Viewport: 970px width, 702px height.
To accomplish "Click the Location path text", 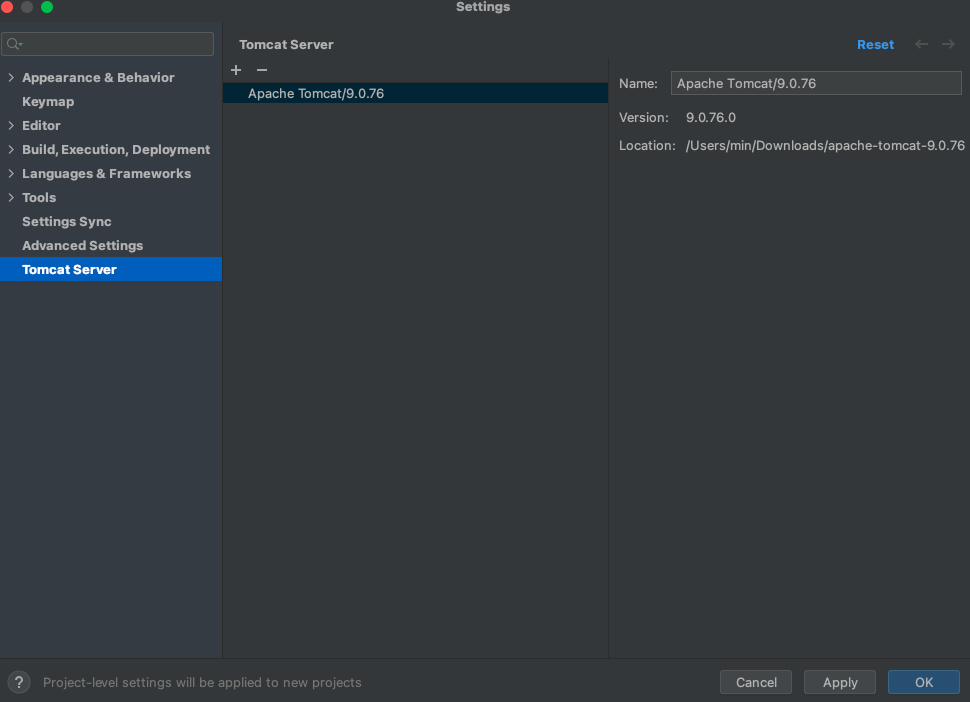I will pyautogui.click(x=825, y=146).
